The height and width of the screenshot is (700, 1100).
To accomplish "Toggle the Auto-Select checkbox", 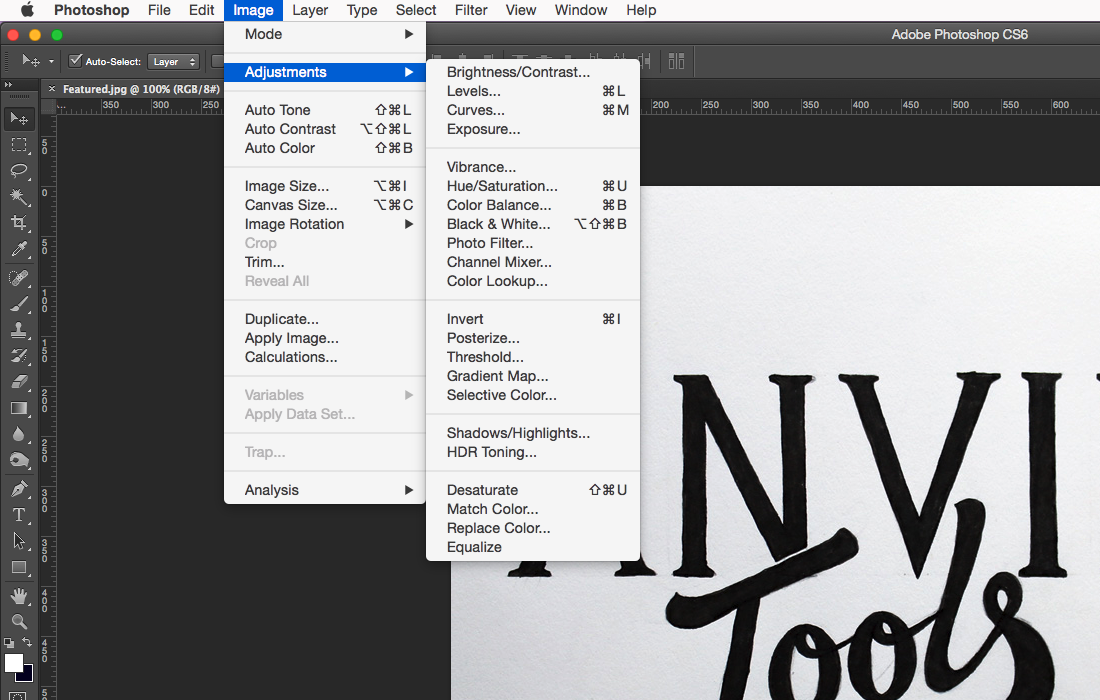I will [75, 61].
